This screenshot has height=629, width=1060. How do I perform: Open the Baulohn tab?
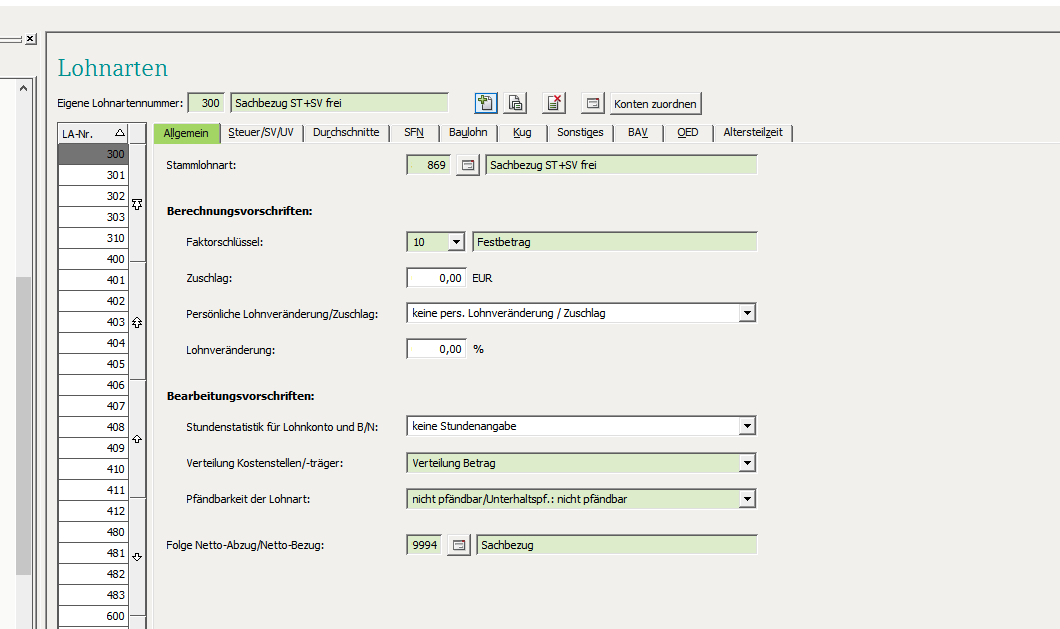coord(468,132)
